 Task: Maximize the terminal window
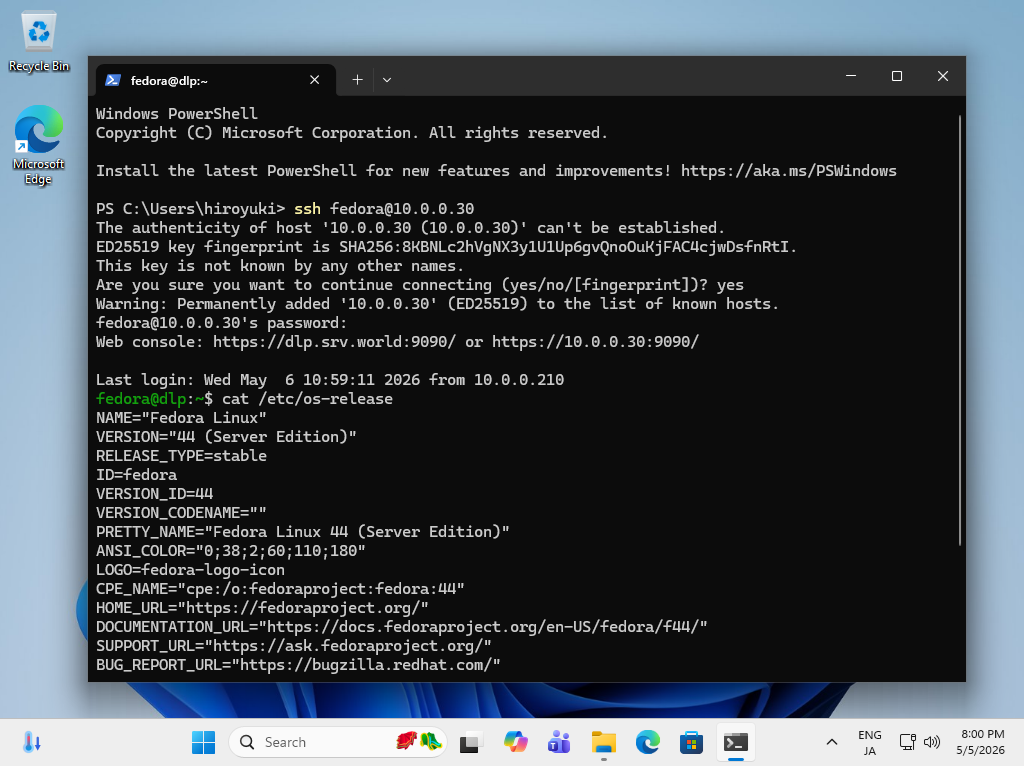897,76
